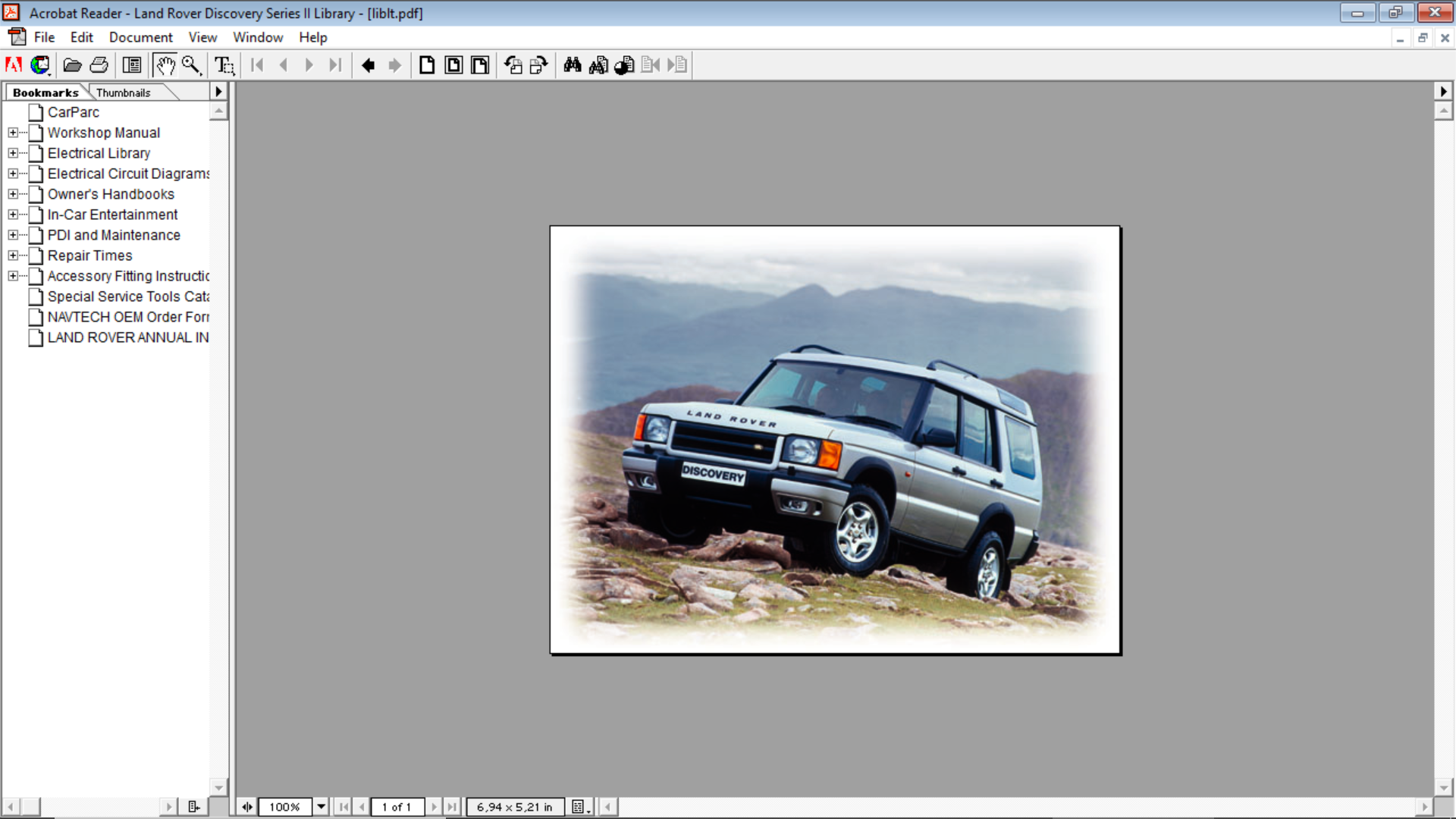Select the Zoom In magnifier tool
Image resolution: width=1456 pixels, height=819 pixels.
tap(191, 65)
